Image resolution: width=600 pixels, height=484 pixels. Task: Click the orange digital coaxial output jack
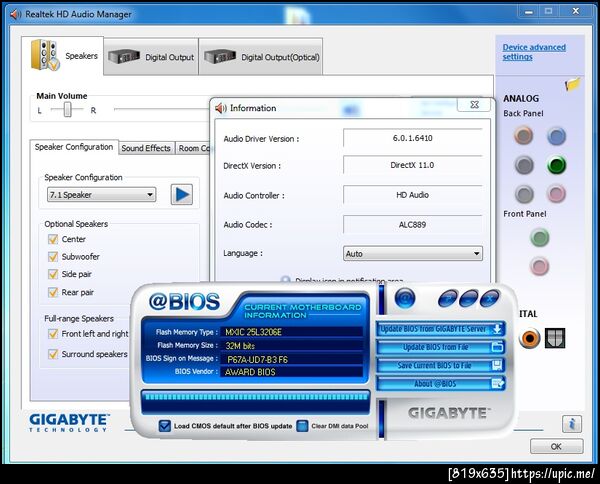[x=530, y=338]
